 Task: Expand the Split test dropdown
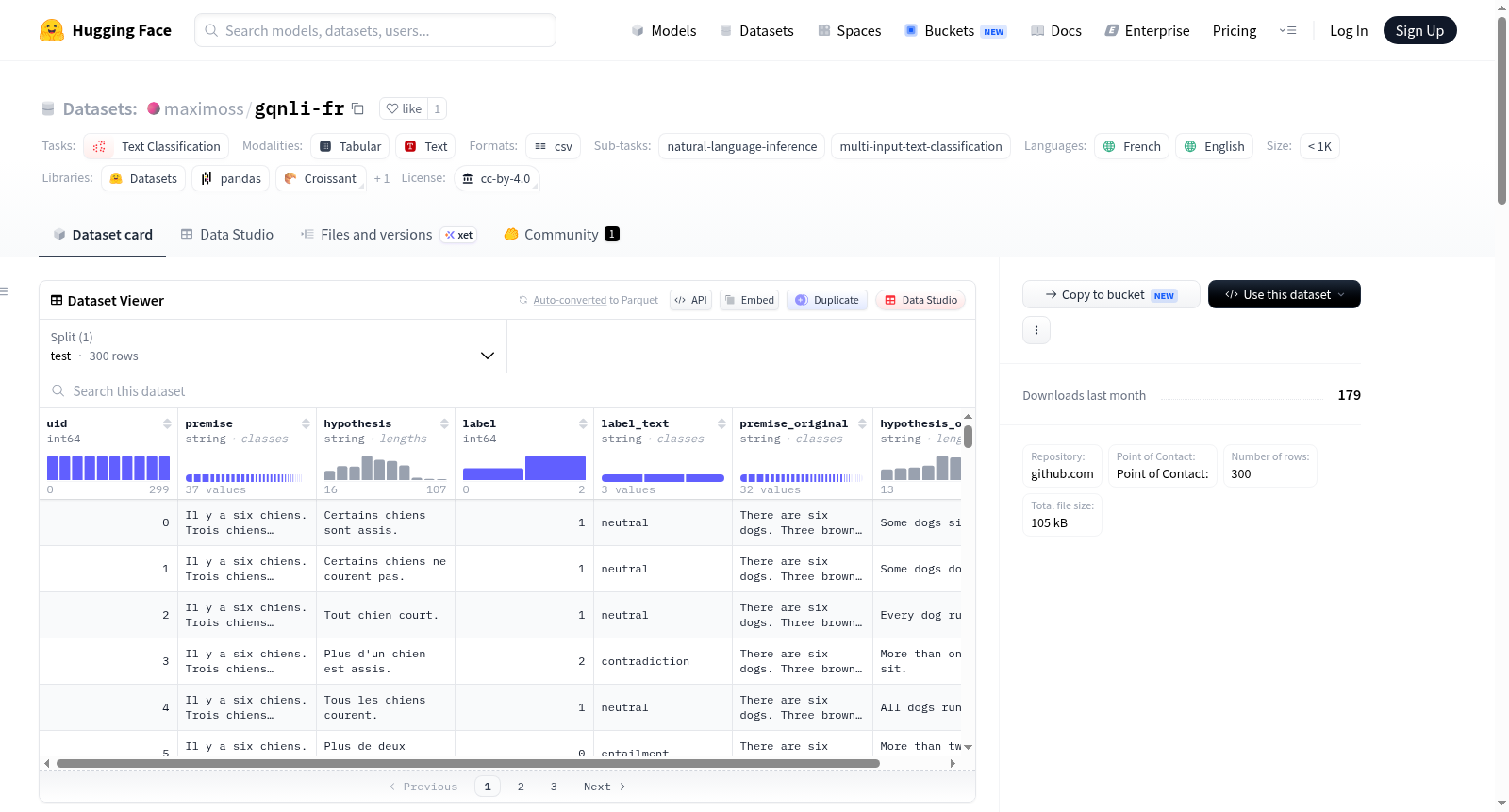(273, 346)
